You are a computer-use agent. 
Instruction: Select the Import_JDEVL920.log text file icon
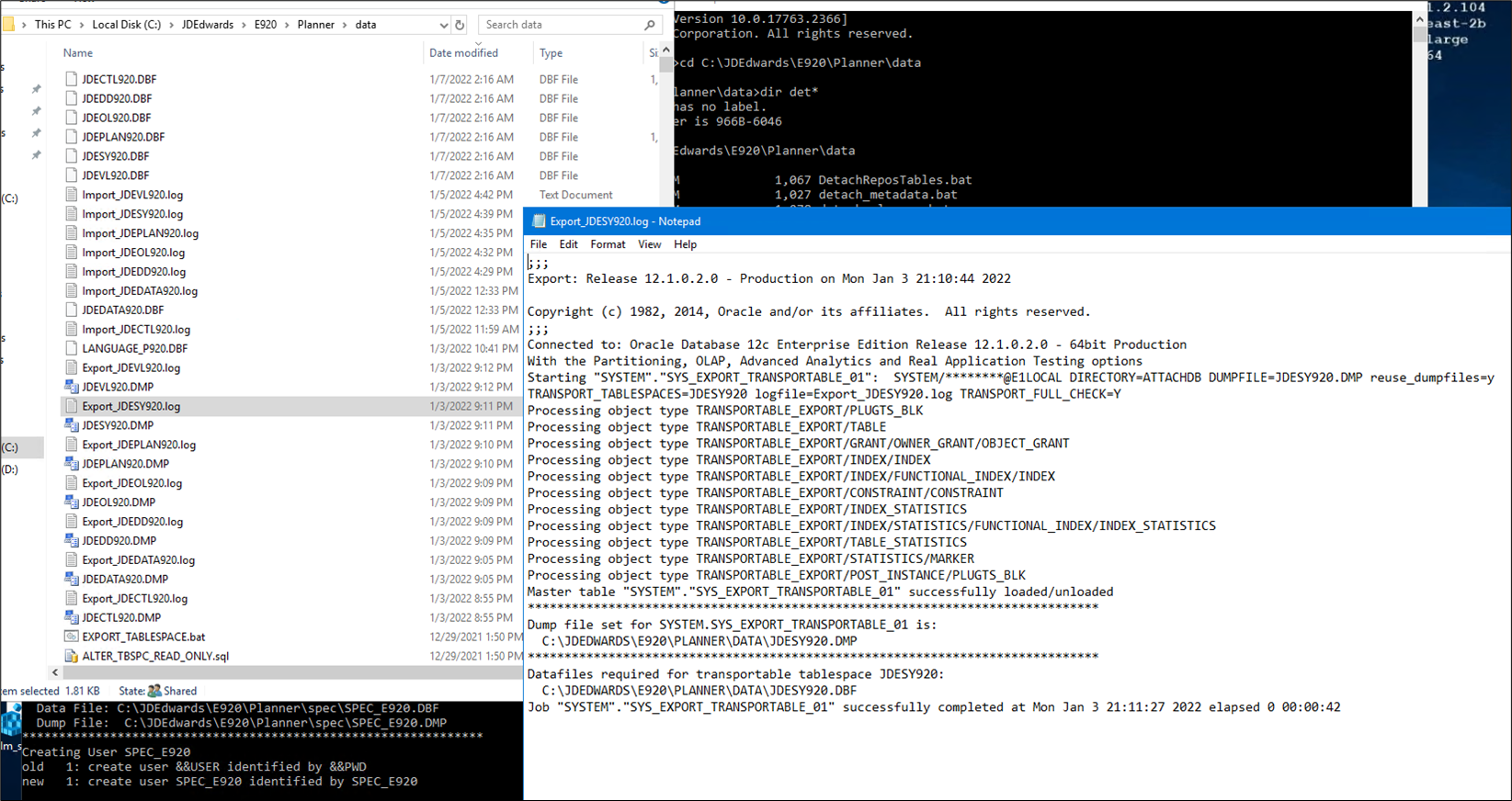click(x=72, y=195)
